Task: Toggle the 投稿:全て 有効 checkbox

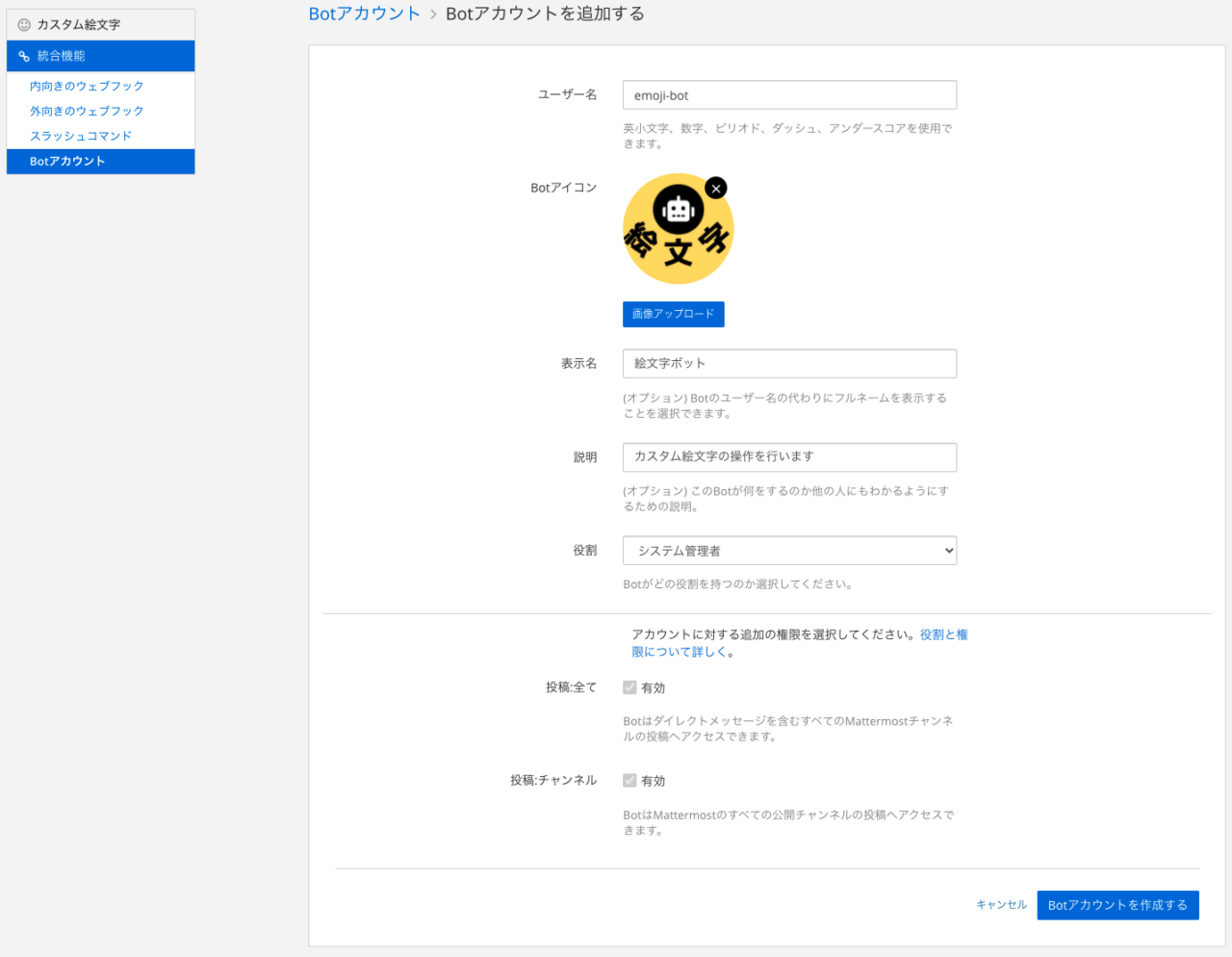Action: (x=629, y=687)
